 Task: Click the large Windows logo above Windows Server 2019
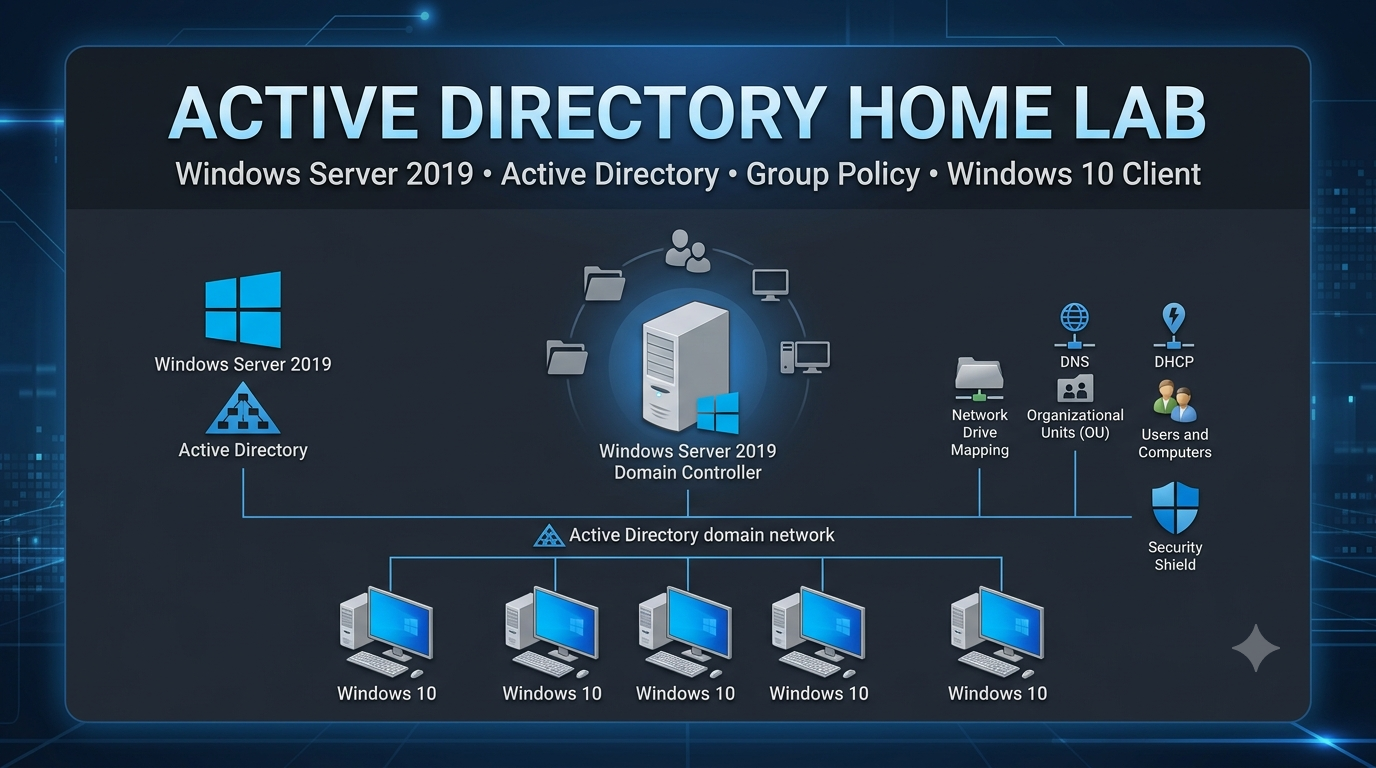(x=243, y=309)
